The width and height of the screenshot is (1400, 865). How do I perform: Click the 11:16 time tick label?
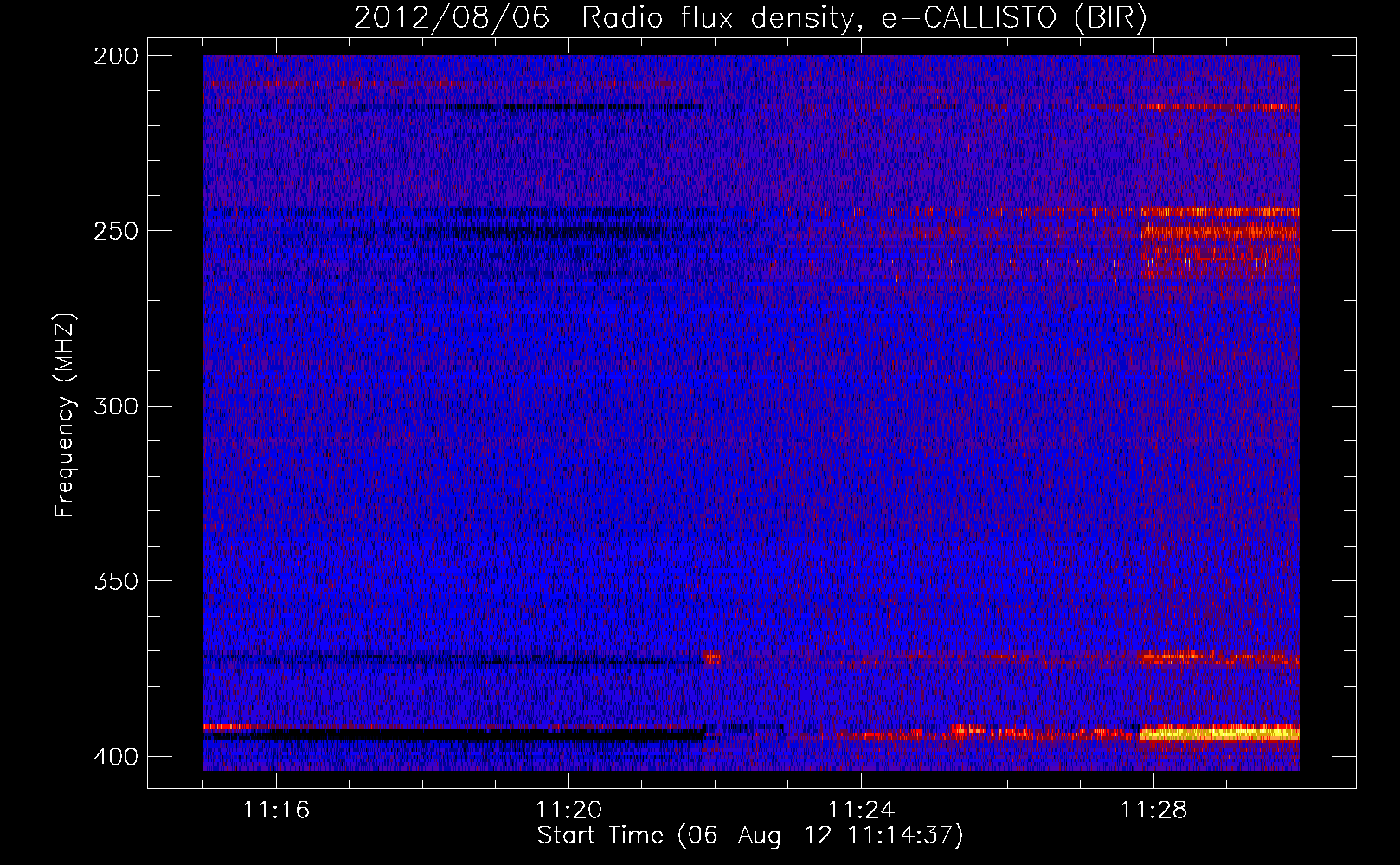(x=276, y=810)
